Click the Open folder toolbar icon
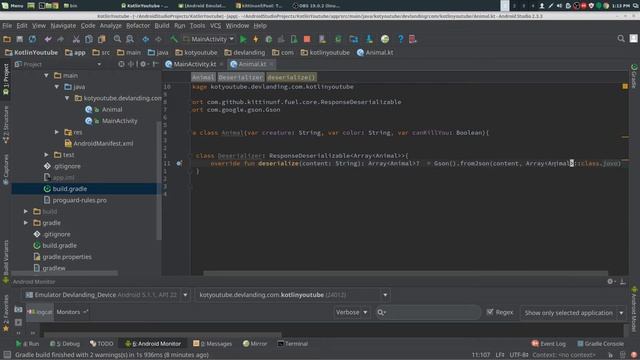640x360 pixels. pyautogui.click(x=7, y=39)
